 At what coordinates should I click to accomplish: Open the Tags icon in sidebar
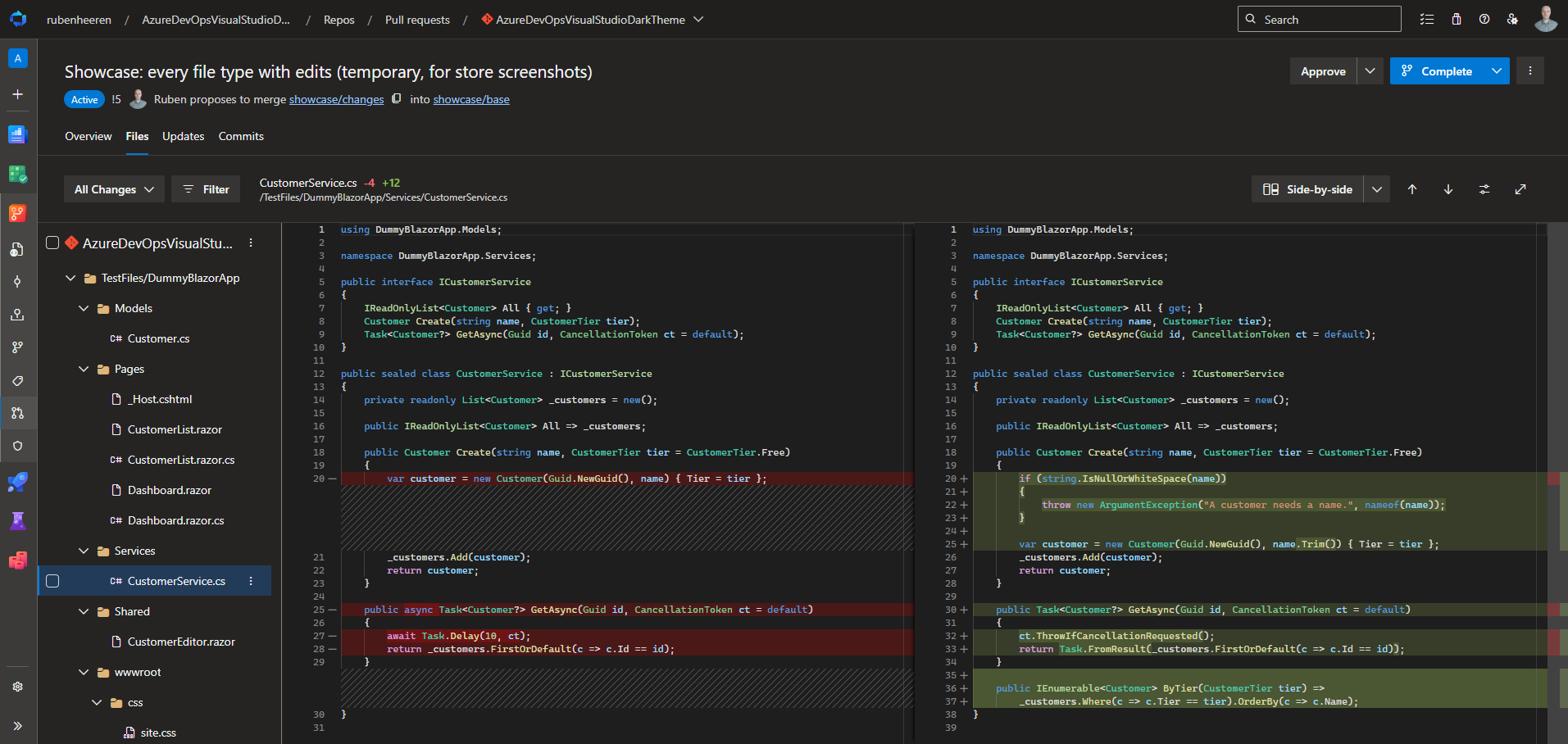pos(18,380)
